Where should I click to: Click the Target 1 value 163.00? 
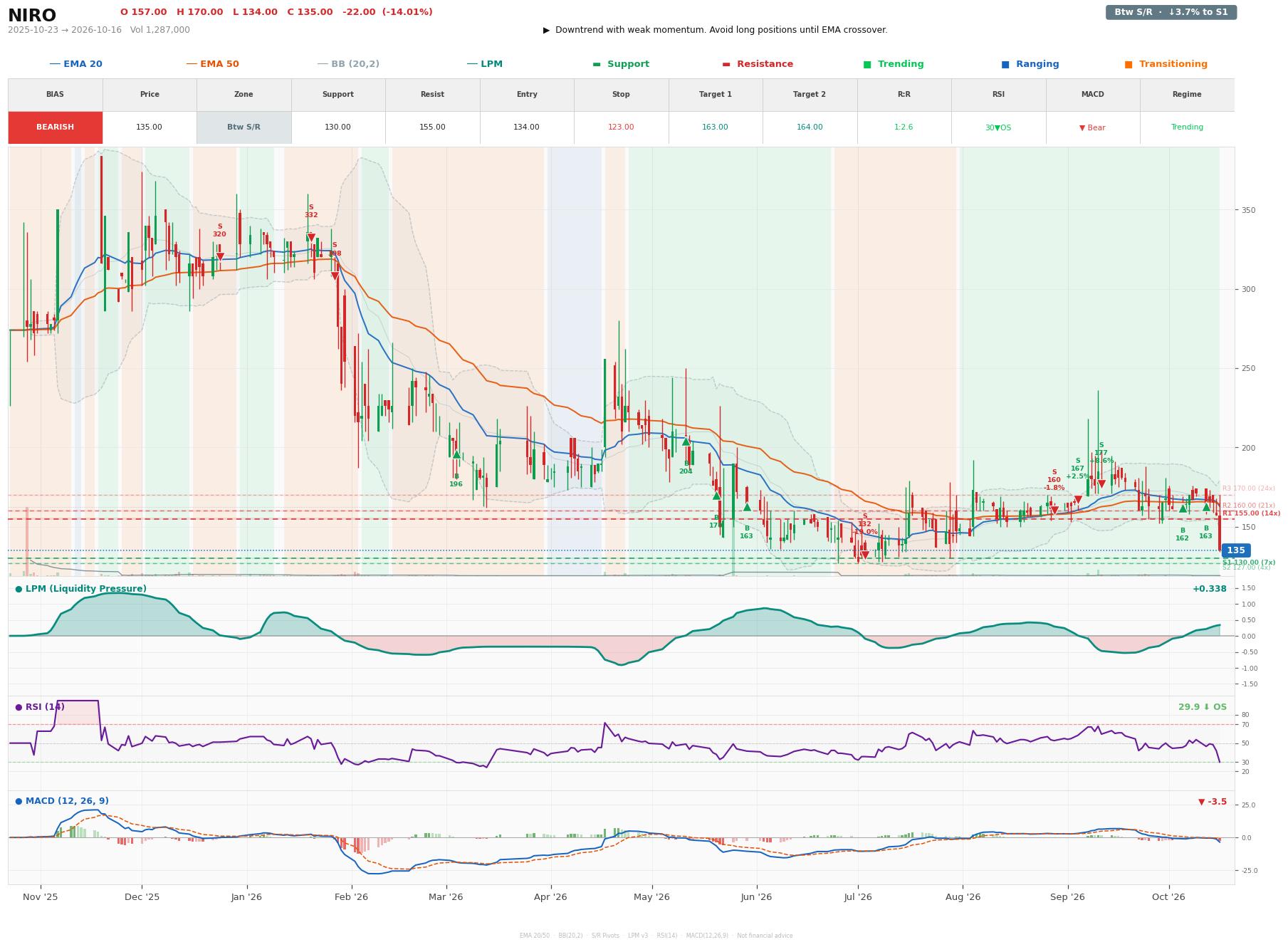[x=716, y=127]
